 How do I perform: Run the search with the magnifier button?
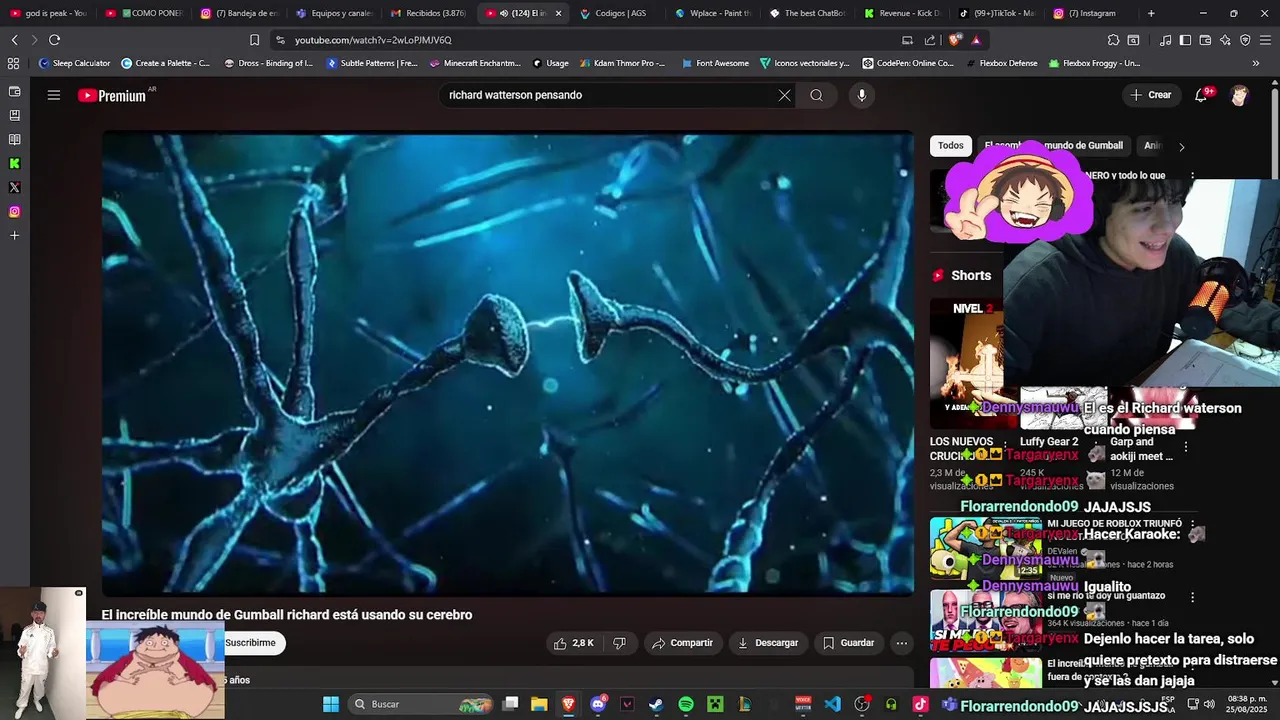click(x=816, y=95)
